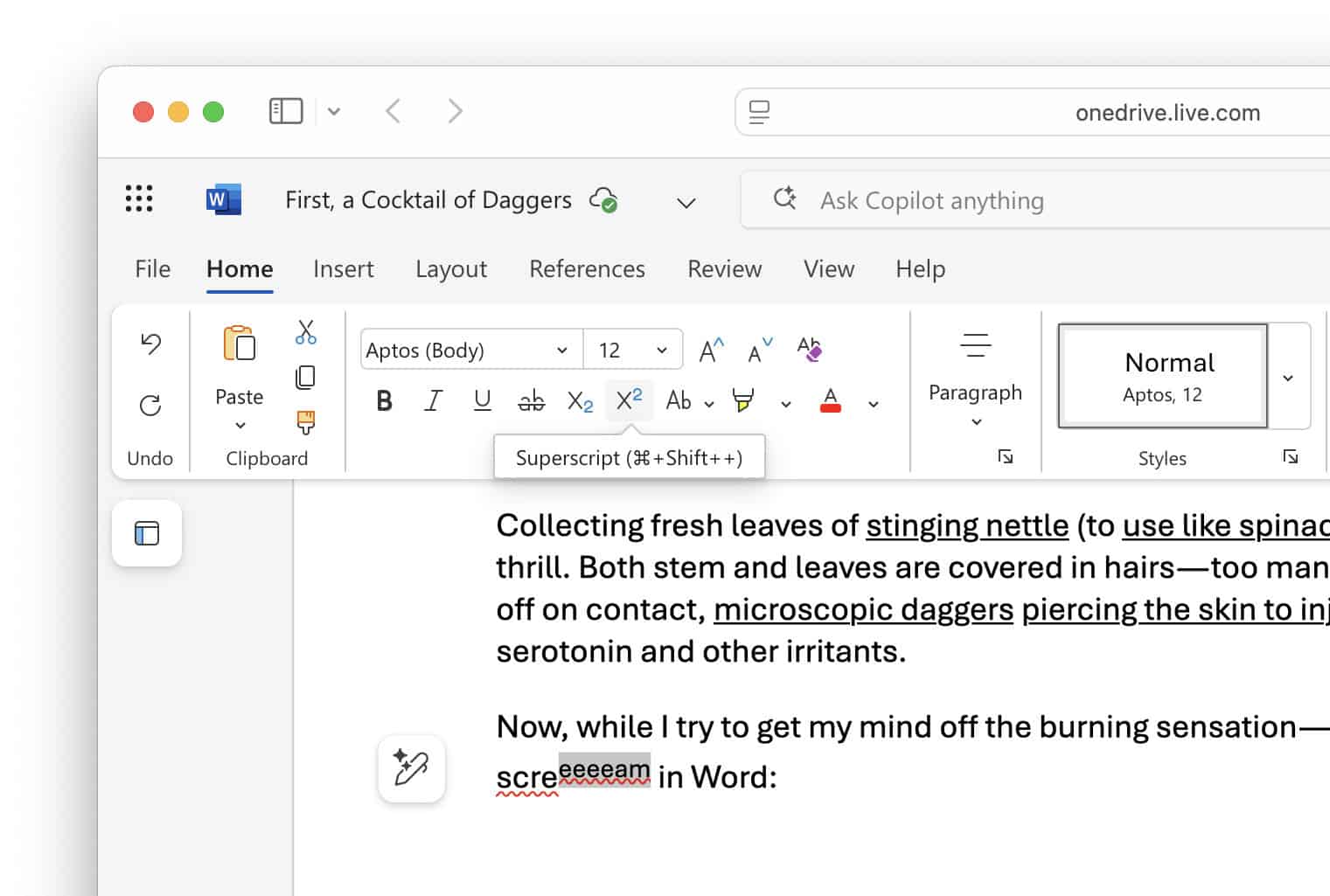Toggle off the active Superscript formatting
The height and width of the screenshot is (896, 1330).
coord(629,400)
